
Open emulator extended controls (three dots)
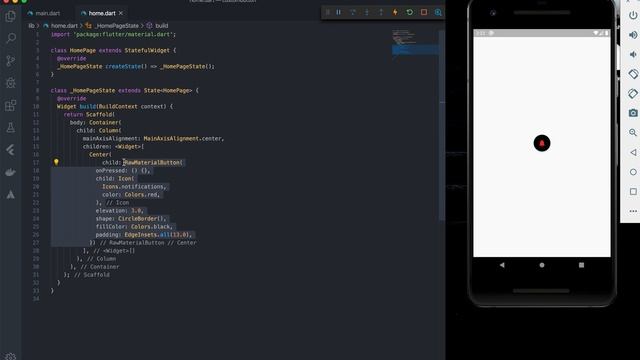click(633, 211)
